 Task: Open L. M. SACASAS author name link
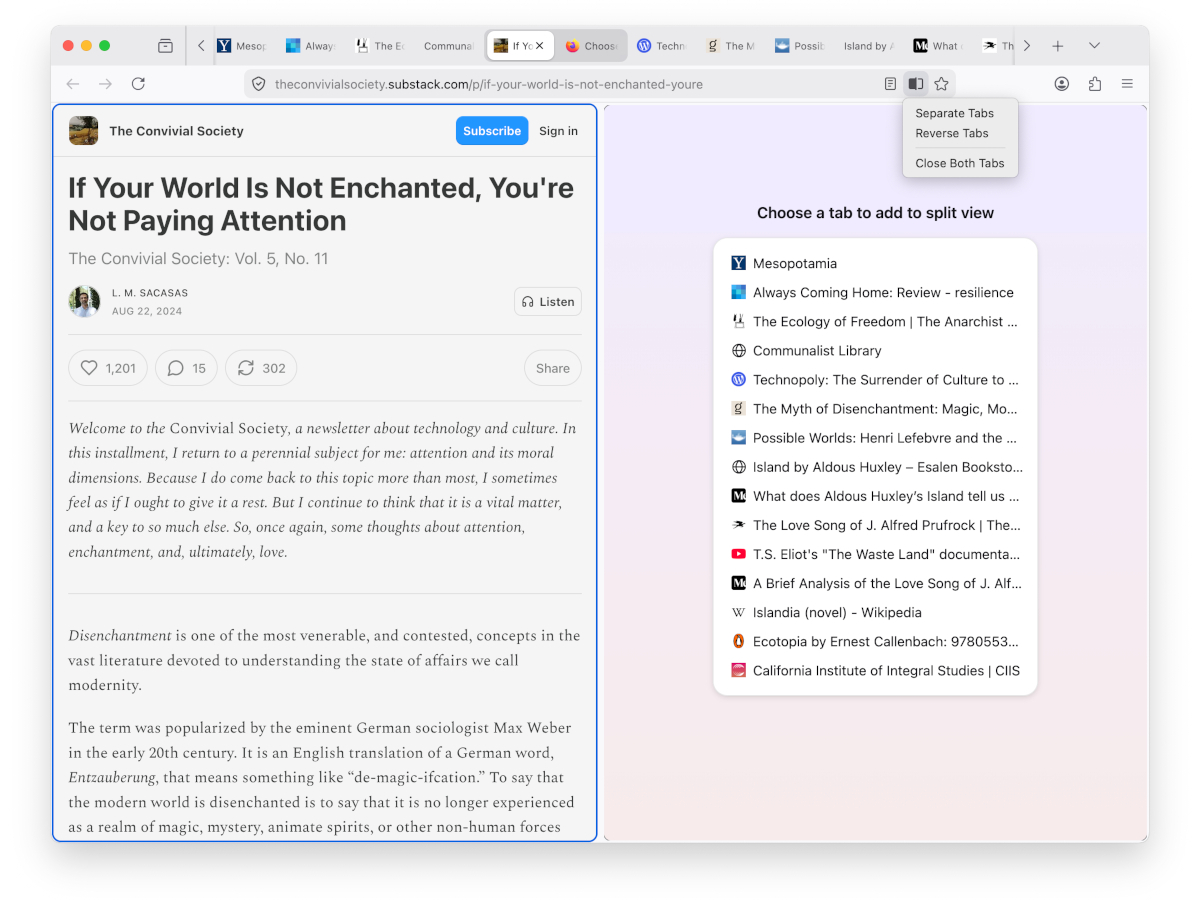150,293
